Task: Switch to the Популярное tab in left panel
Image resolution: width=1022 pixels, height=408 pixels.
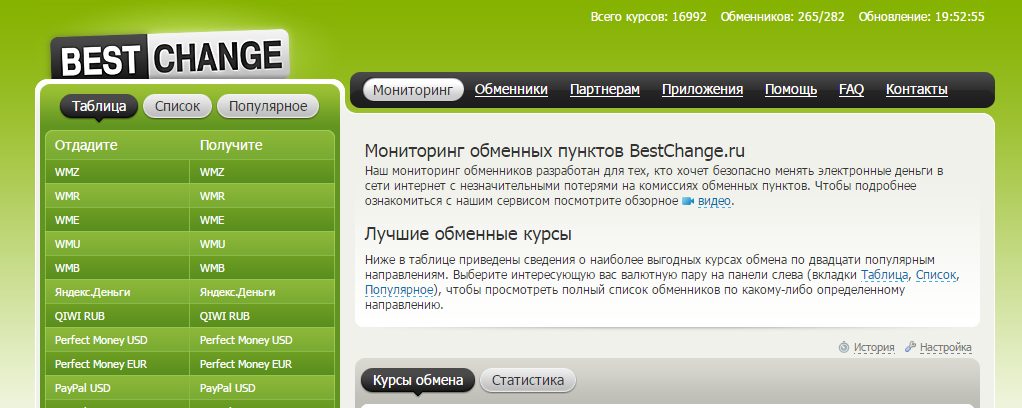Action: point(268,106)
